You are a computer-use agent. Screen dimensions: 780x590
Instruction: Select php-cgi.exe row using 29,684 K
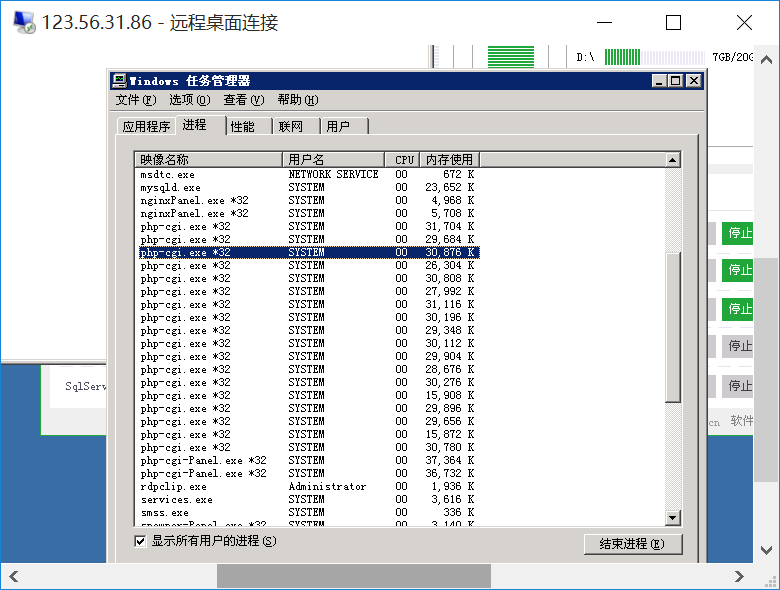coord(307,239)
